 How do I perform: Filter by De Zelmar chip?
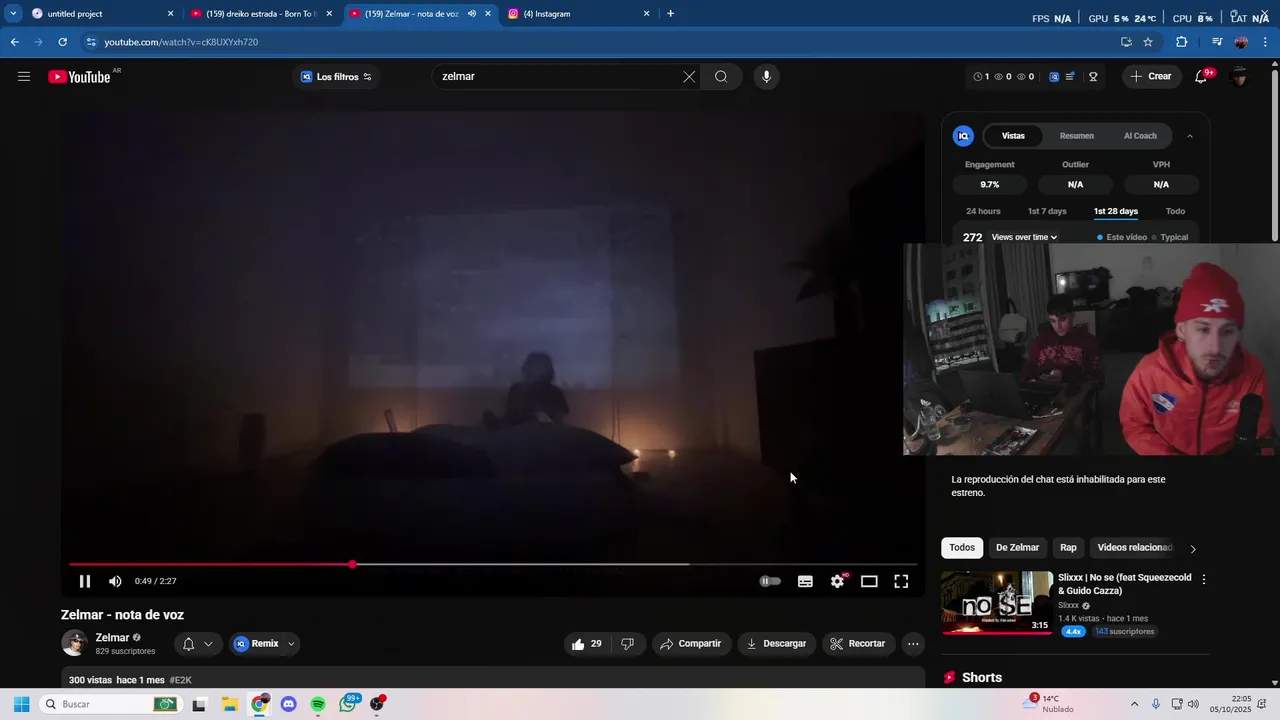pos(1017,548)
